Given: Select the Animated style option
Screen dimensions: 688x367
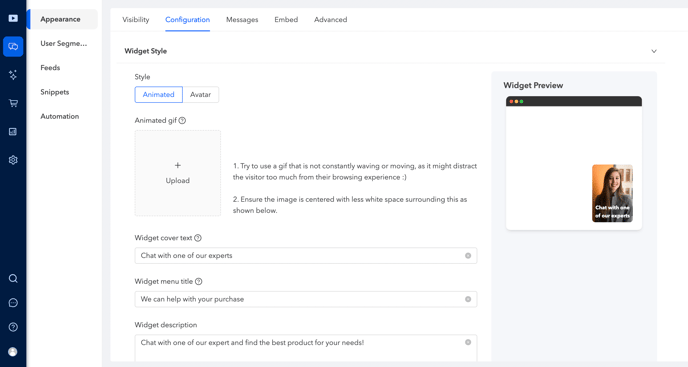Looking at the screenshot, I should 158,94.
